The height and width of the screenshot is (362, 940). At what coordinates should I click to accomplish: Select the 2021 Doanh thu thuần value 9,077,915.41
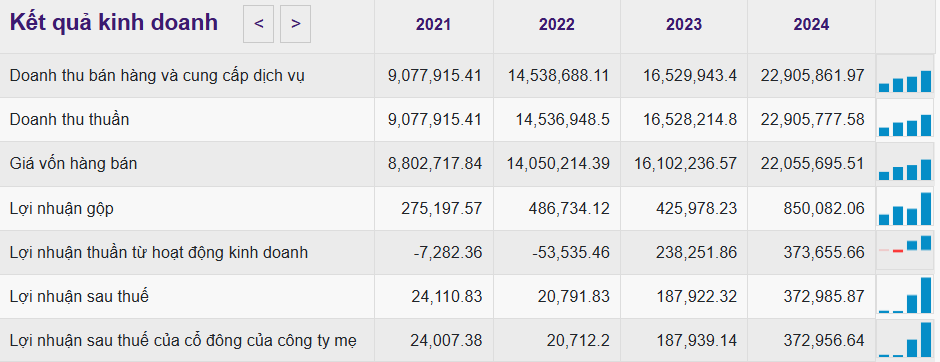[x=435, y=120]
